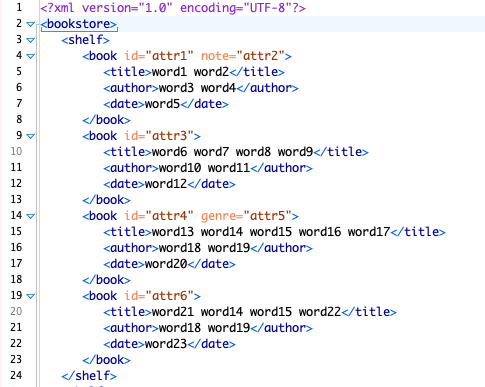Collapse the book attr3 fold triangle
This screenshot has width=485, height=387.
[x=30, y=136]
